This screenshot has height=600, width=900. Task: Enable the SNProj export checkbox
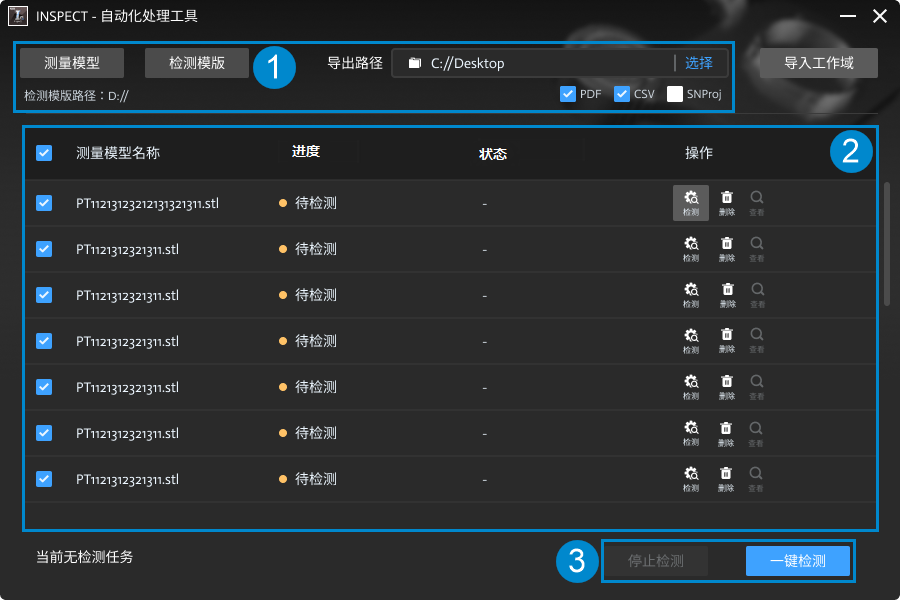675,94
